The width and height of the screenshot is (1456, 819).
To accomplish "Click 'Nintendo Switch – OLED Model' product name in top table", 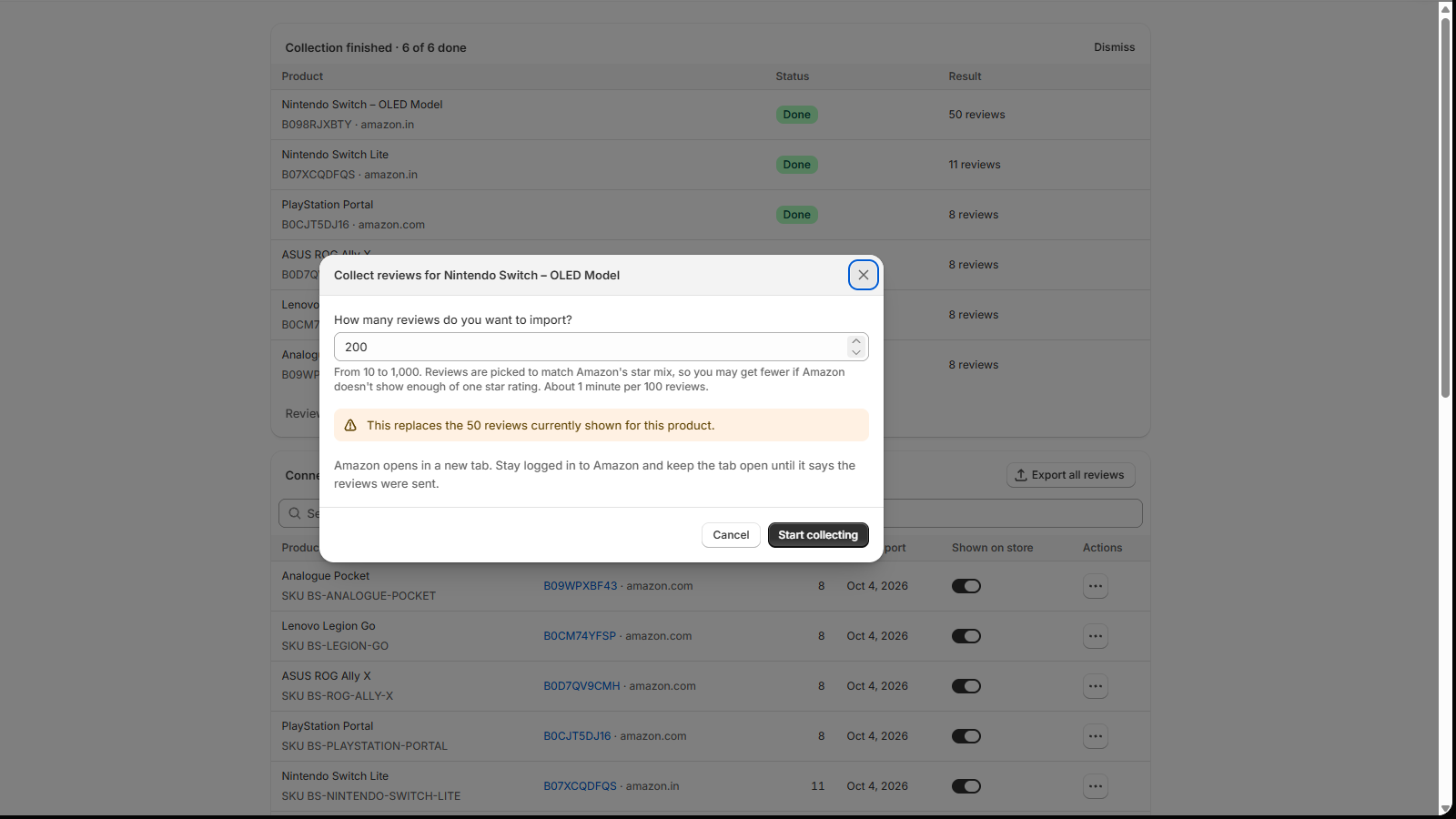I will point(362,105).
